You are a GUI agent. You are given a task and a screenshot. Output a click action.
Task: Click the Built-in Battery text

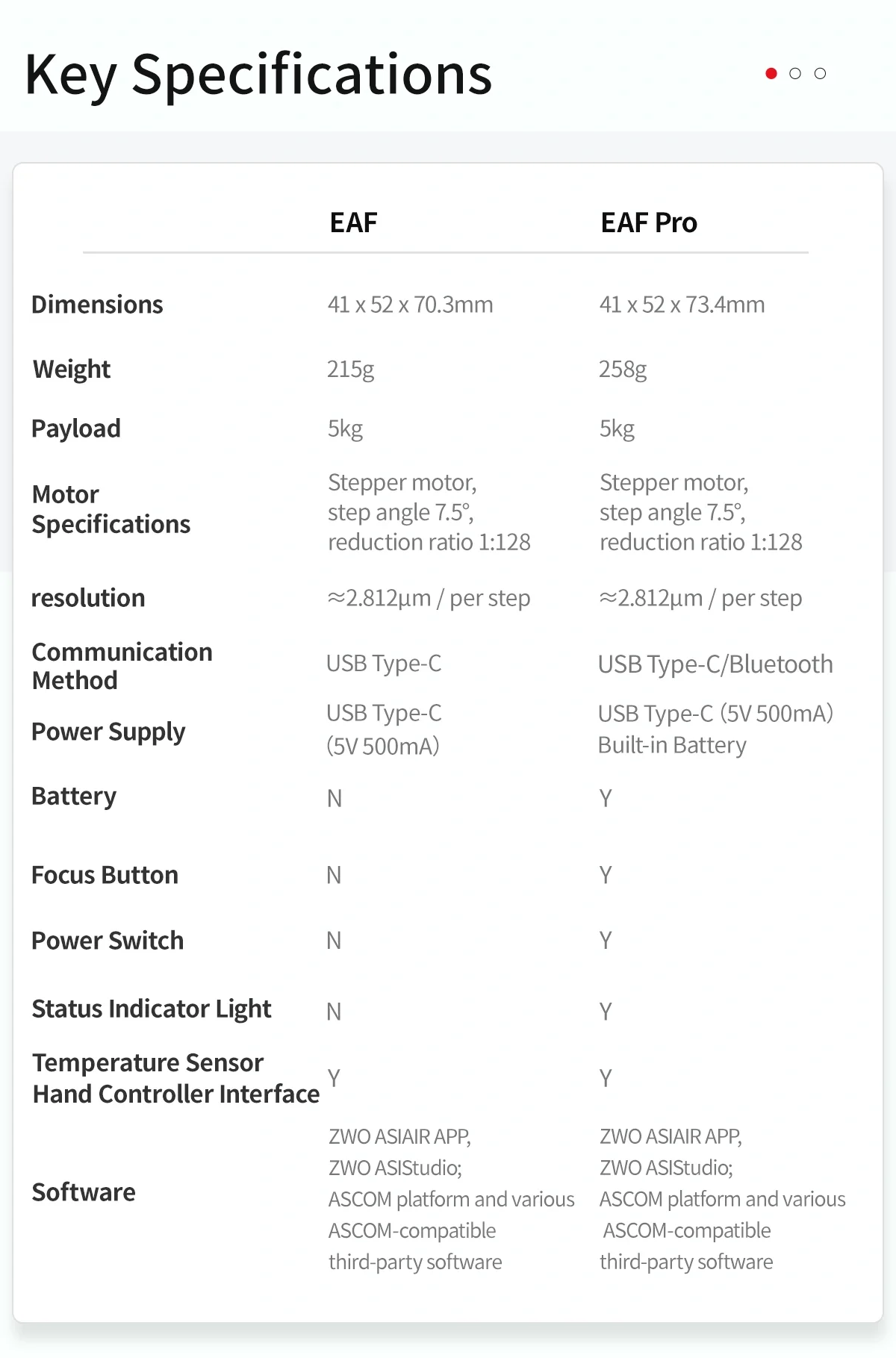[672, 745]
